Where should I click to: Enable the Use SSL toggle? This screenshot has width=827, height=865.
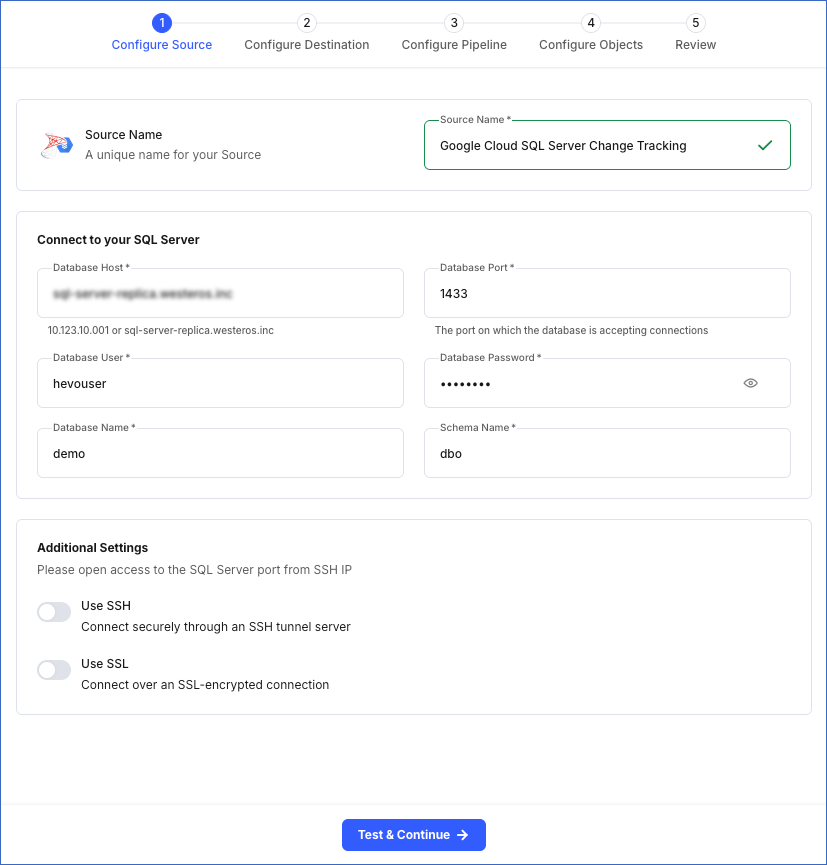pyautogui.click(x=53, y=669)
